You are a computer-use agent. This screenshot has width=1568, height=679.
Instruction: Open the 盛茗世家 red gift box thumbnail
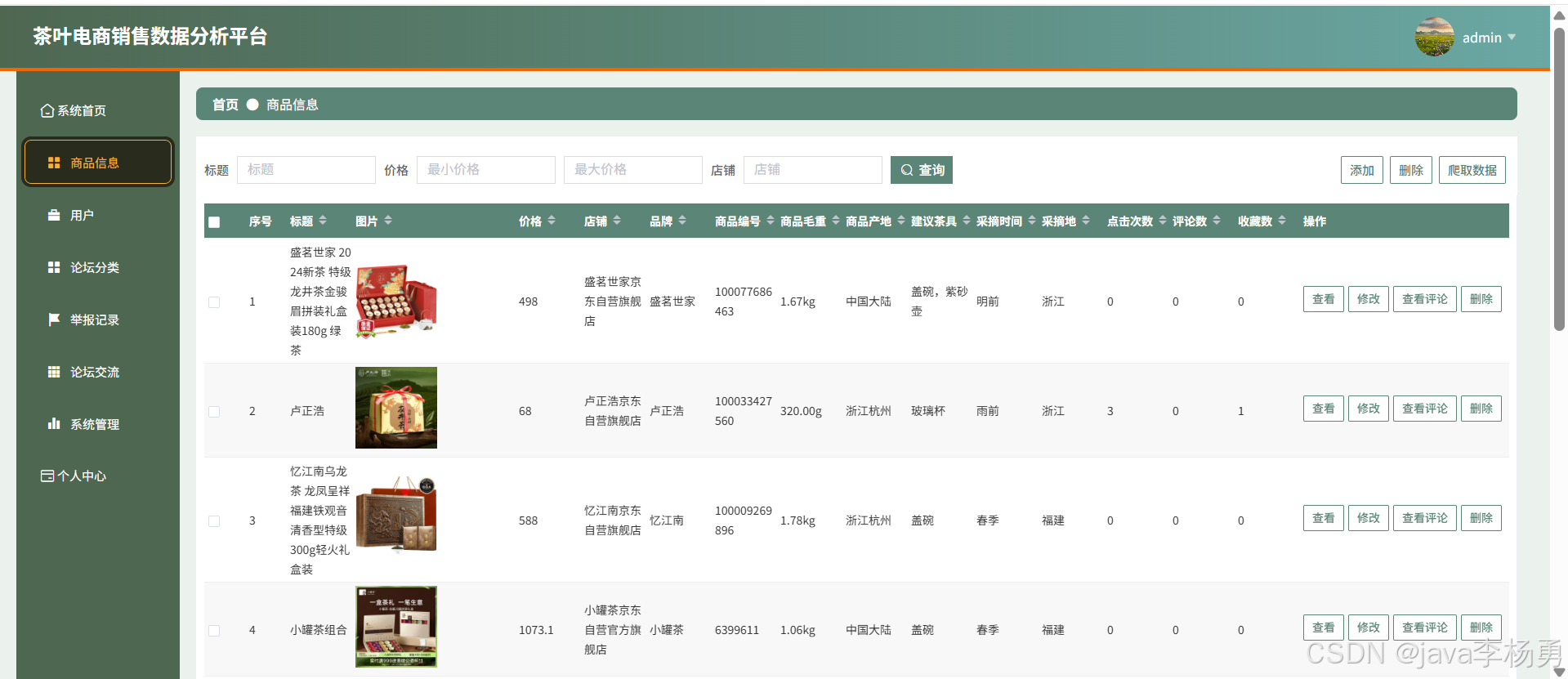click(x=396, y=301)
